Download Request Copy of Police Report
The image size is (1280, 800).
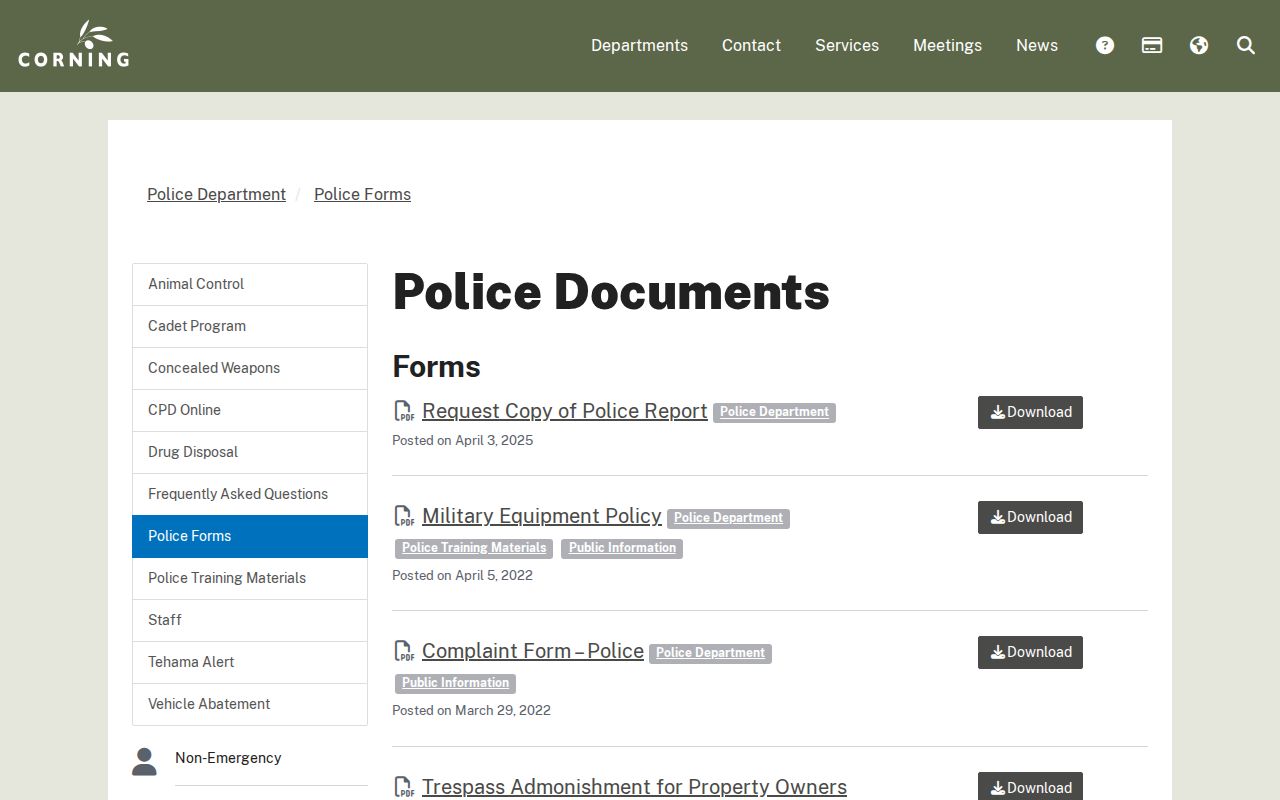1030,412
